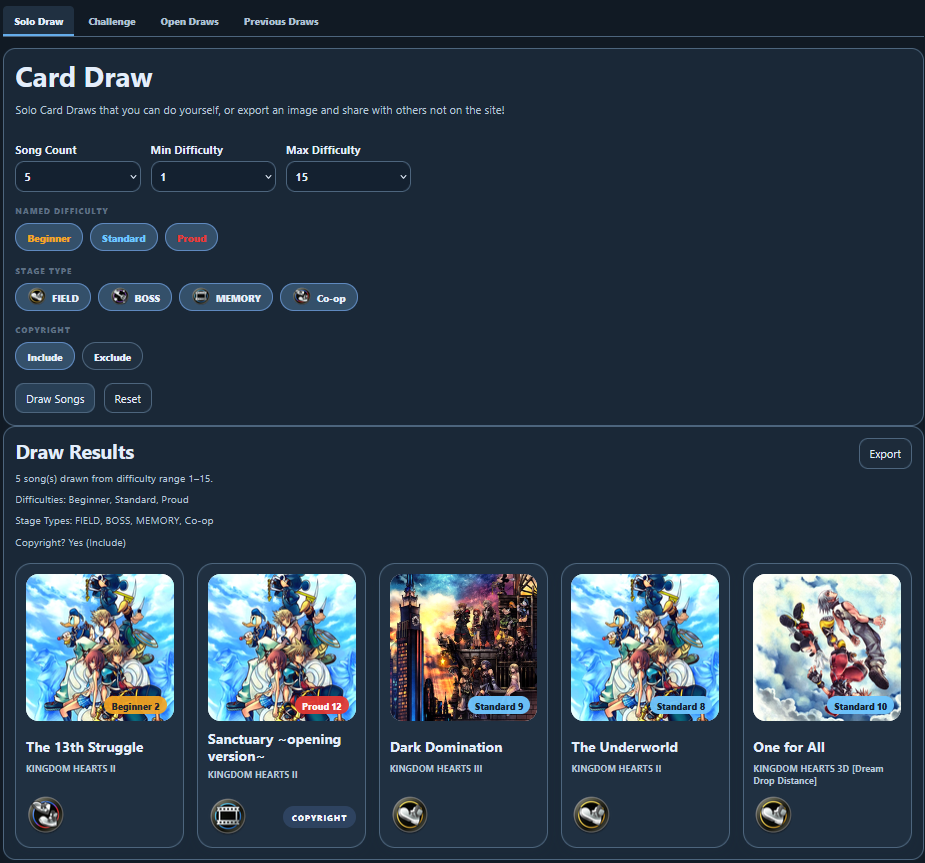
Task: Click the KINGDOM HEARTS III game label
Action: (x=436, y=769)
